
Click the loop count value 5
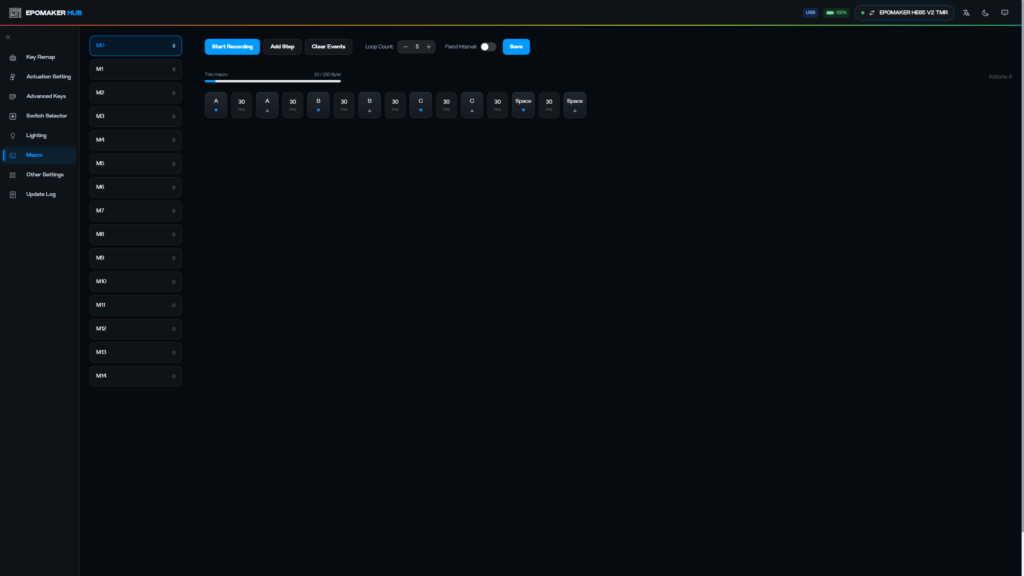point(417,46)
